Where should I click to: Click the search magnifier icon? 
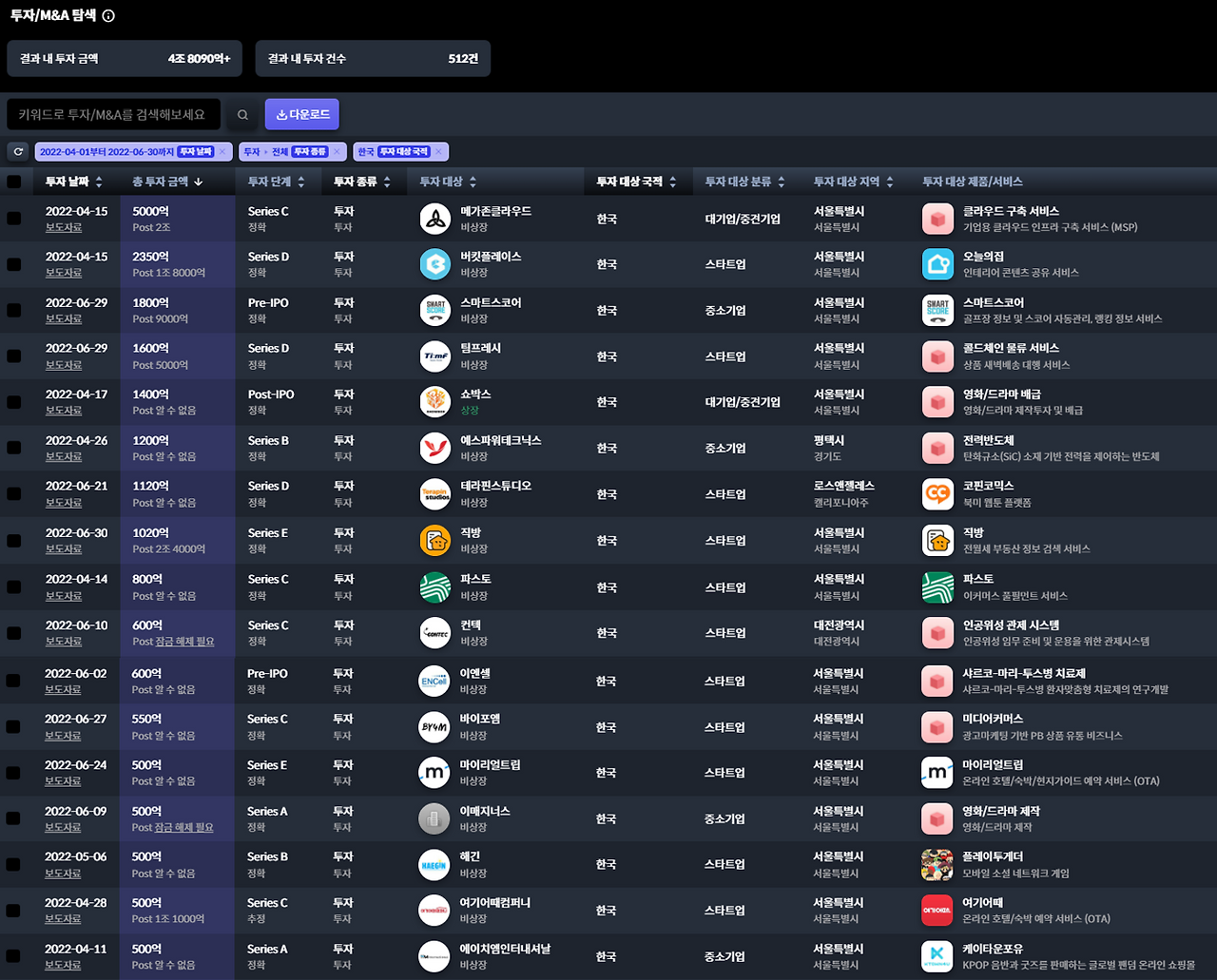[242, 115]
